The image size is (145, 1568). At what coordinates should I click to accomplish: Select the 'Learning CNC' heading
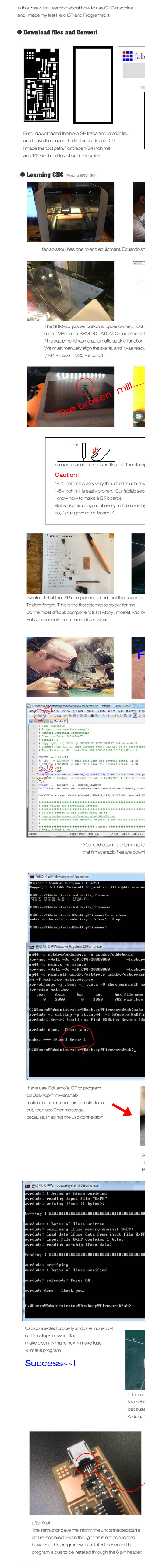[45, 175]
